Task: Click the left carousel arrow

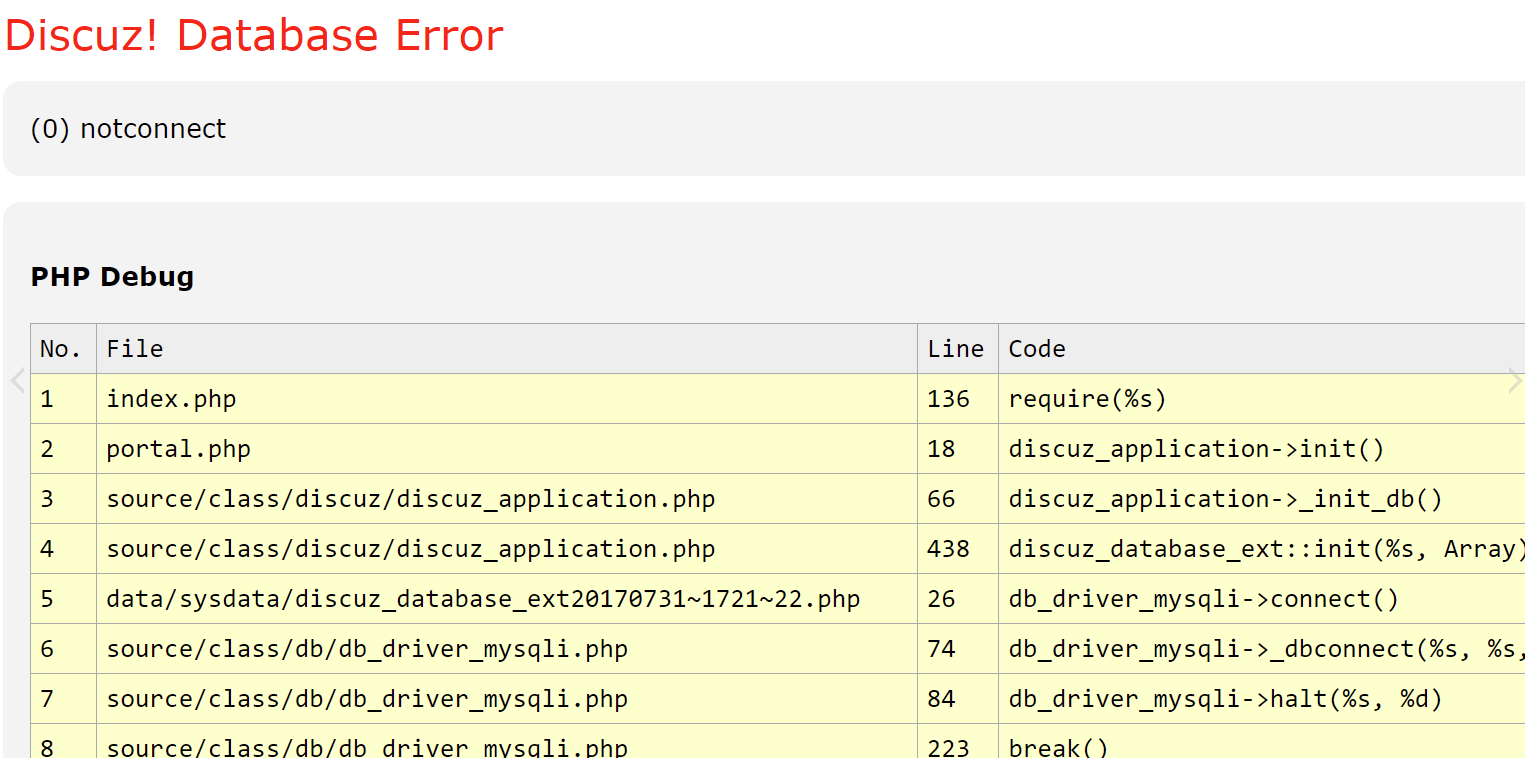Action: pos(16,380)
